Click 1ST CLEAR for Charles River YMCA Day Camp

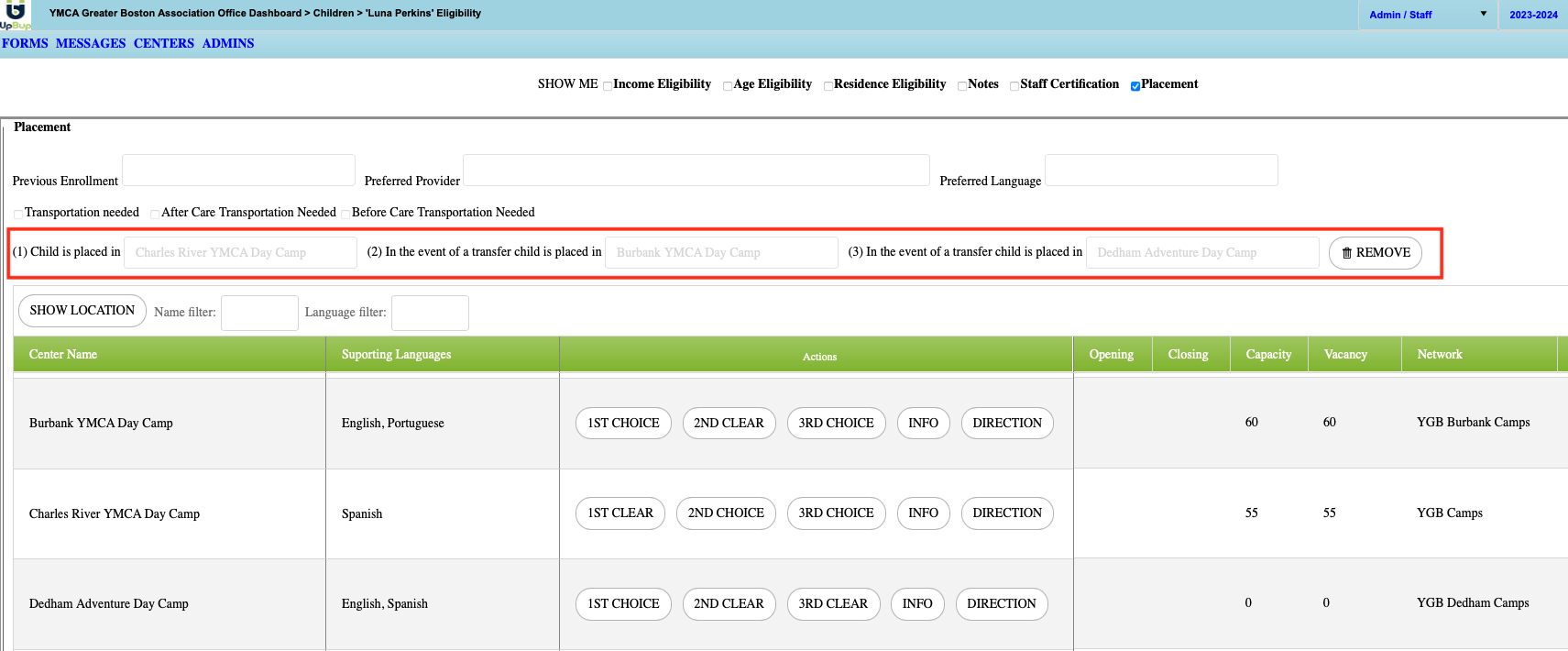620,513
